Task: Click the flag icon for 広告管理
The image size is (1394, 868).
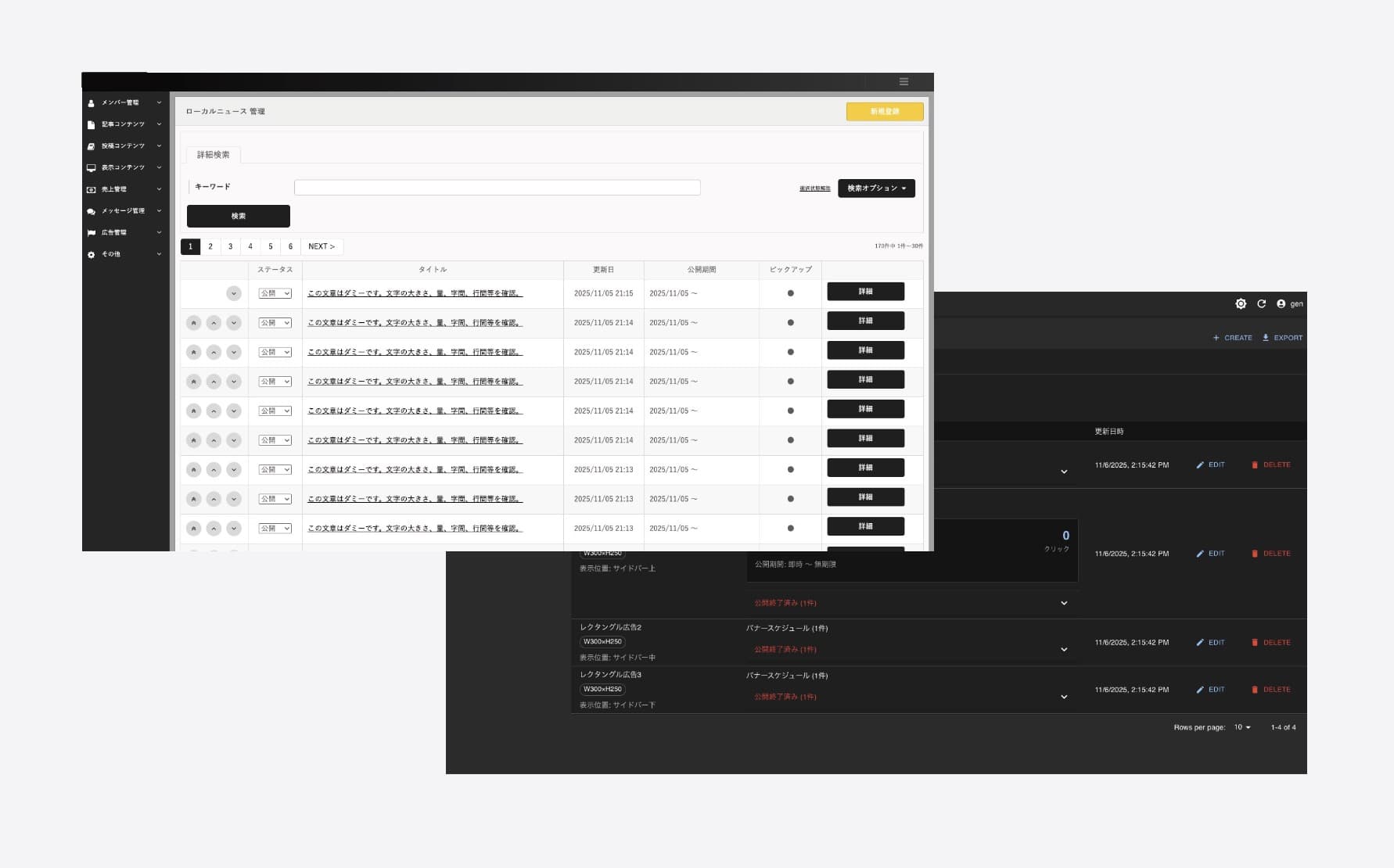Action: click(91, 233)
